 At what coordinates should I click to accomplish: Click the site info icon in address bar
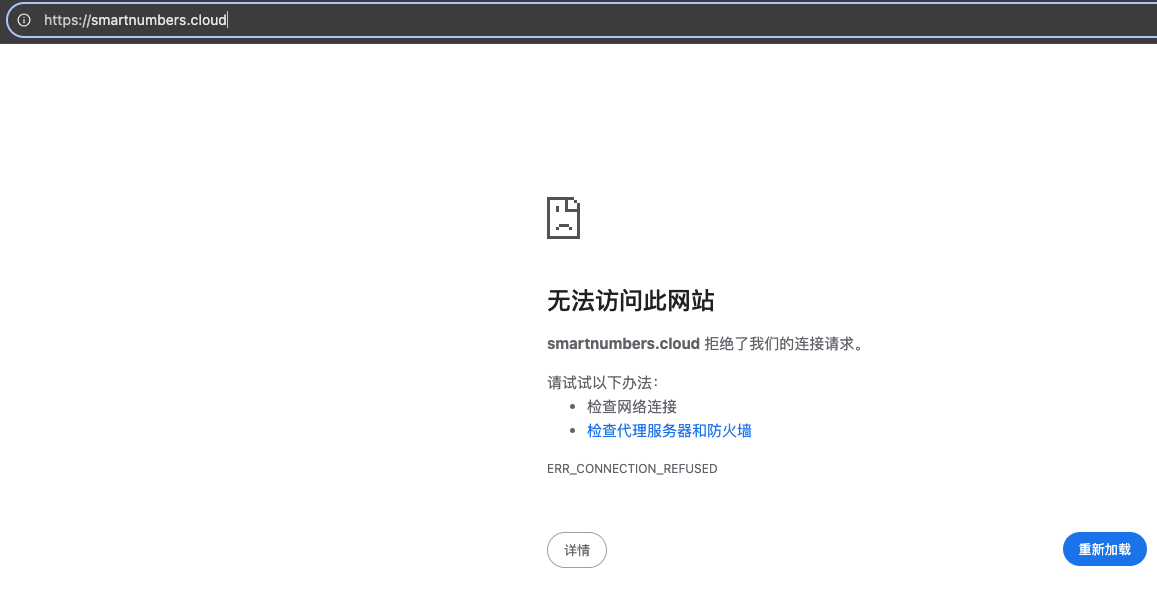coord(24,20)
